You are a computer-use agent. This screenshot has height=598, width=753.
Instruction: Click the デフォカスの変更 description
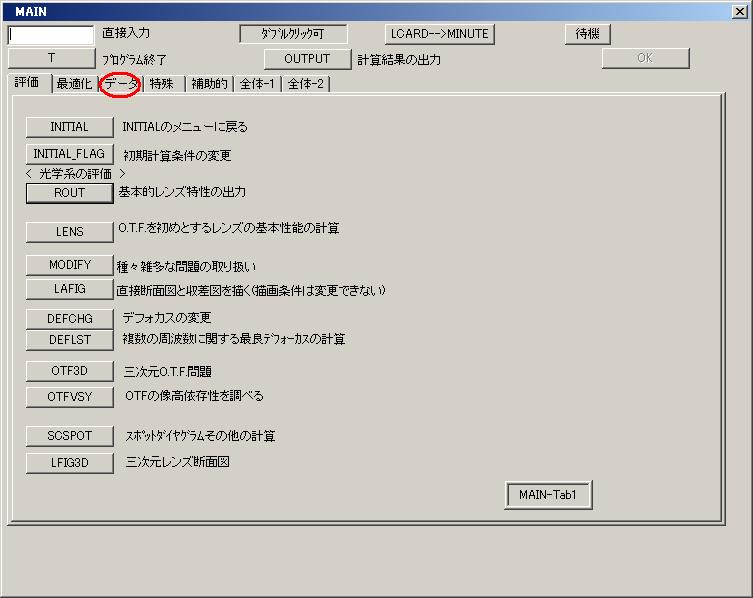pyautogui.click(x=167, y=318)
